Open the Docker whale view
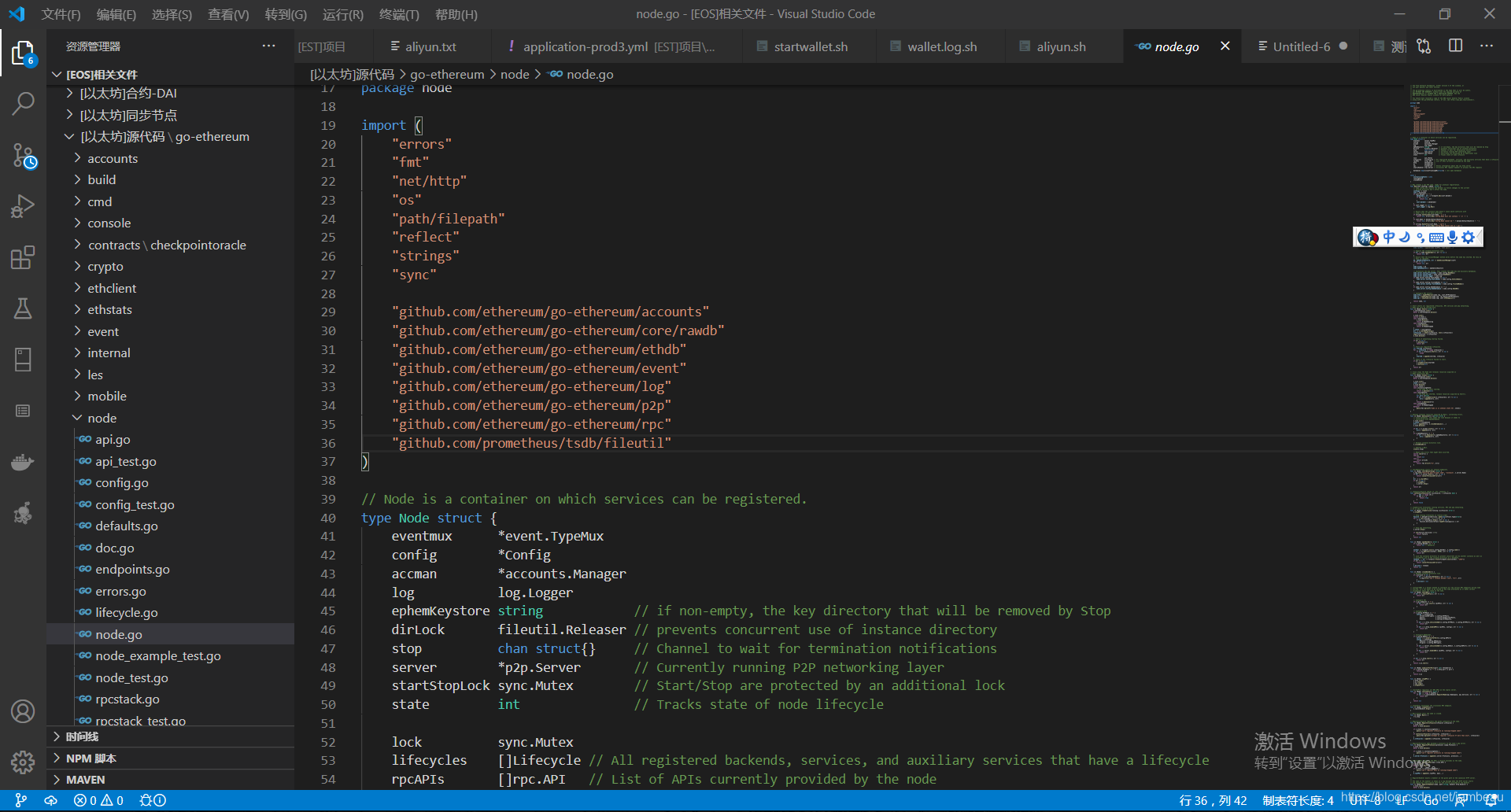The height and width of the screenshot is (812, 1511). 23,462
